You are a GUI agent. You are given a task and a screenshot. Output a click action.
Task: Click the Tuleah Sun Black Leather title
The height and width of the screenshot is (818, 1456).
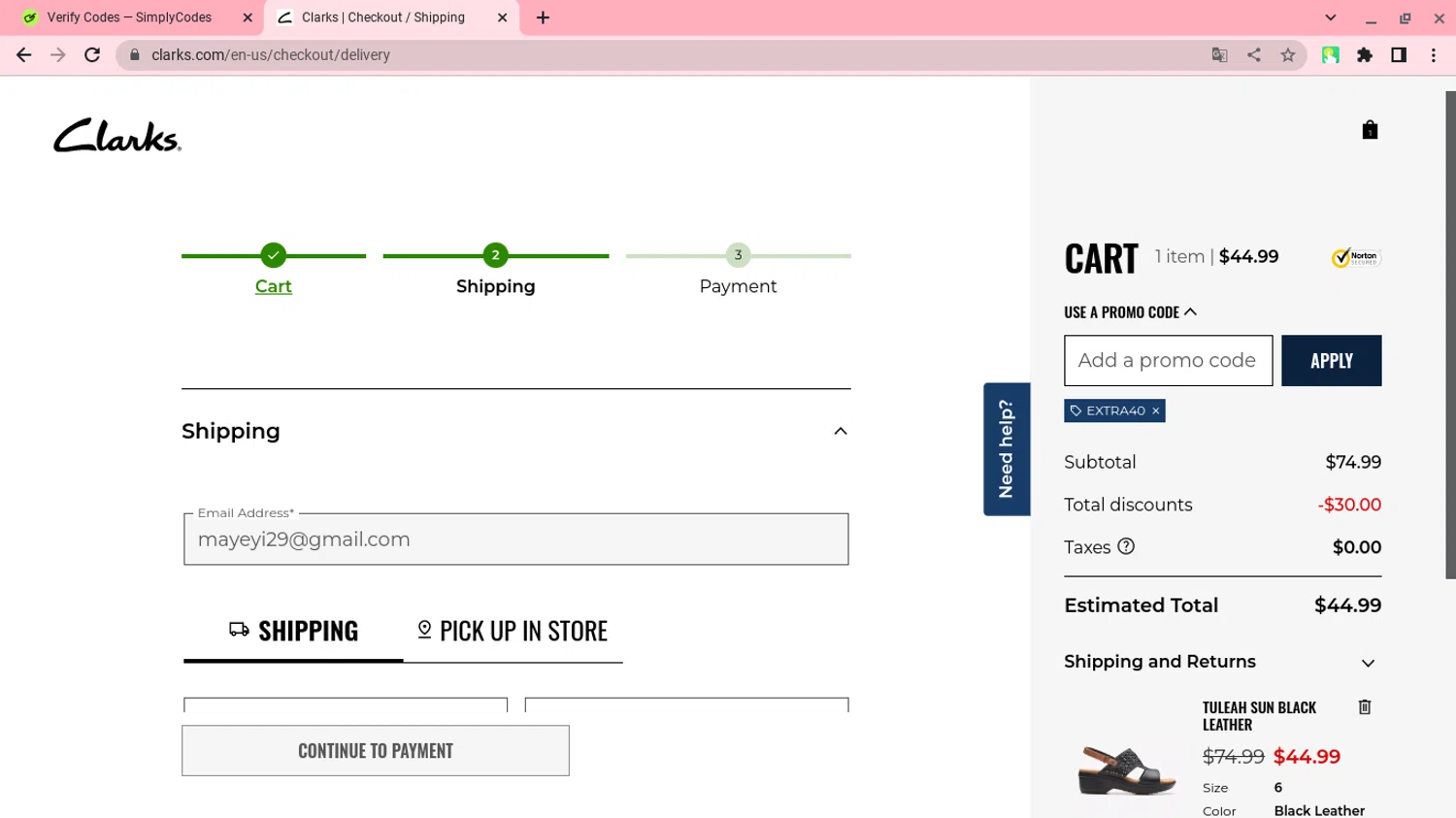pos(1259,716)
